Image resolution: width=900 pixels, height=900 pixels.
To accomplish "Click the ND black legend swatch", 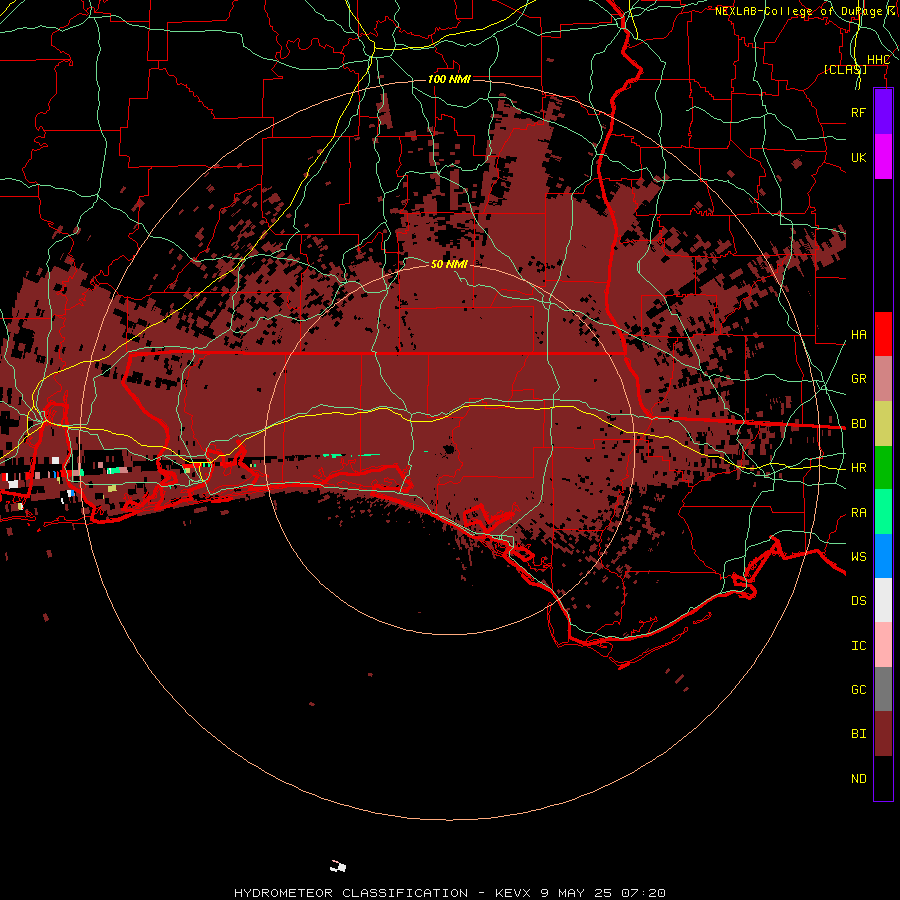I will (x=883, y=778).
